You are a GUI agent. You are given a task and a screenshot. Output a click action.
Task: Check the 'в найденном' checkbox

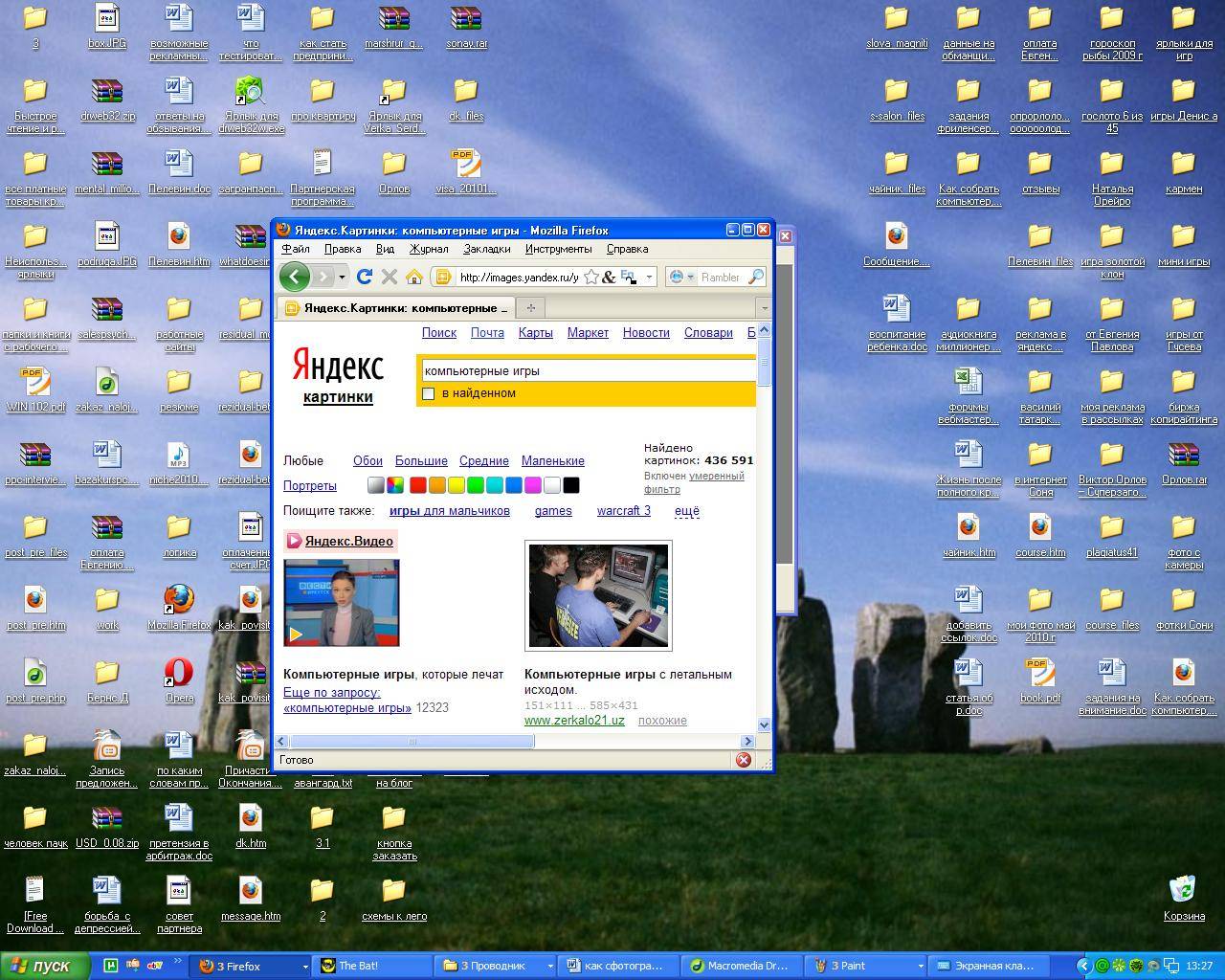point(429,393)
